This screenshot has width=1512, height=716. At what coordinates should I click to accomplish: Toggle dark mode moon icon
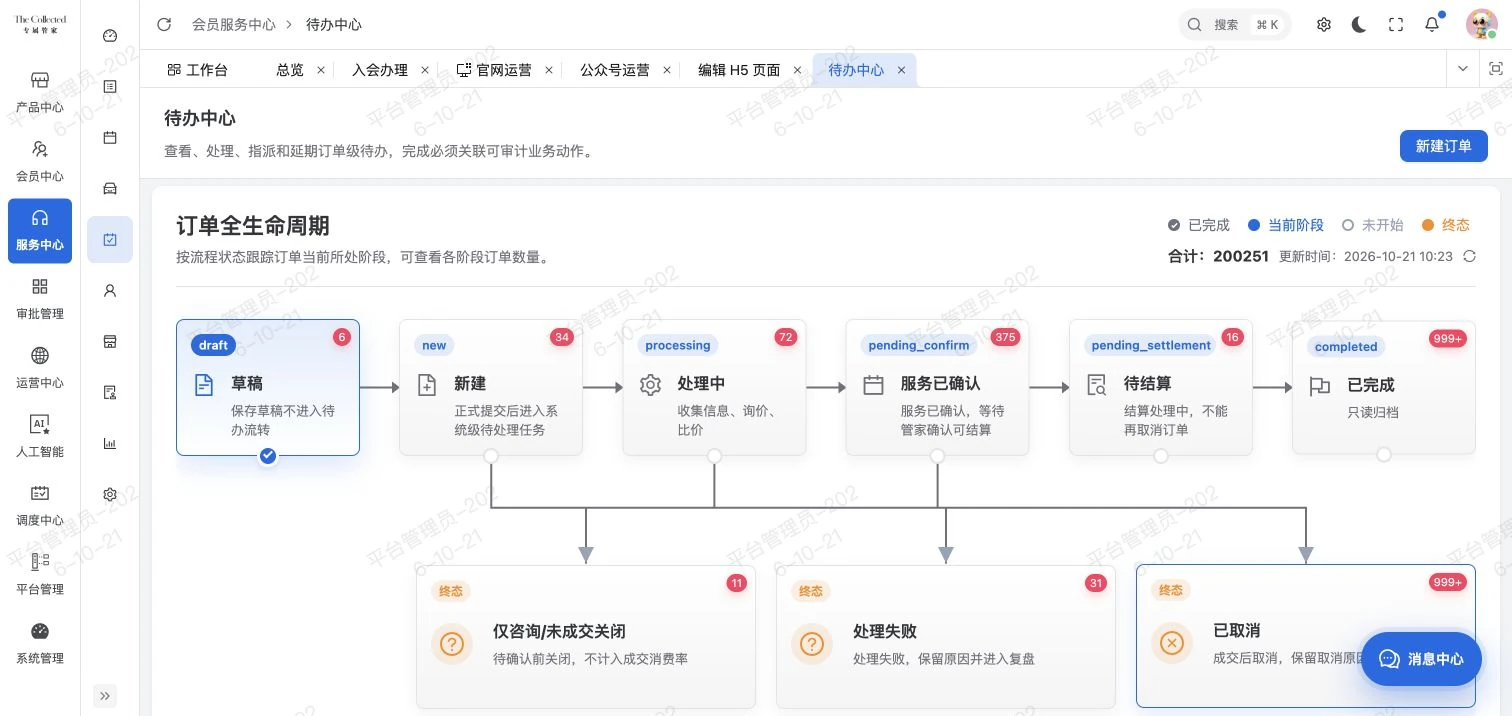point(1359,25)
